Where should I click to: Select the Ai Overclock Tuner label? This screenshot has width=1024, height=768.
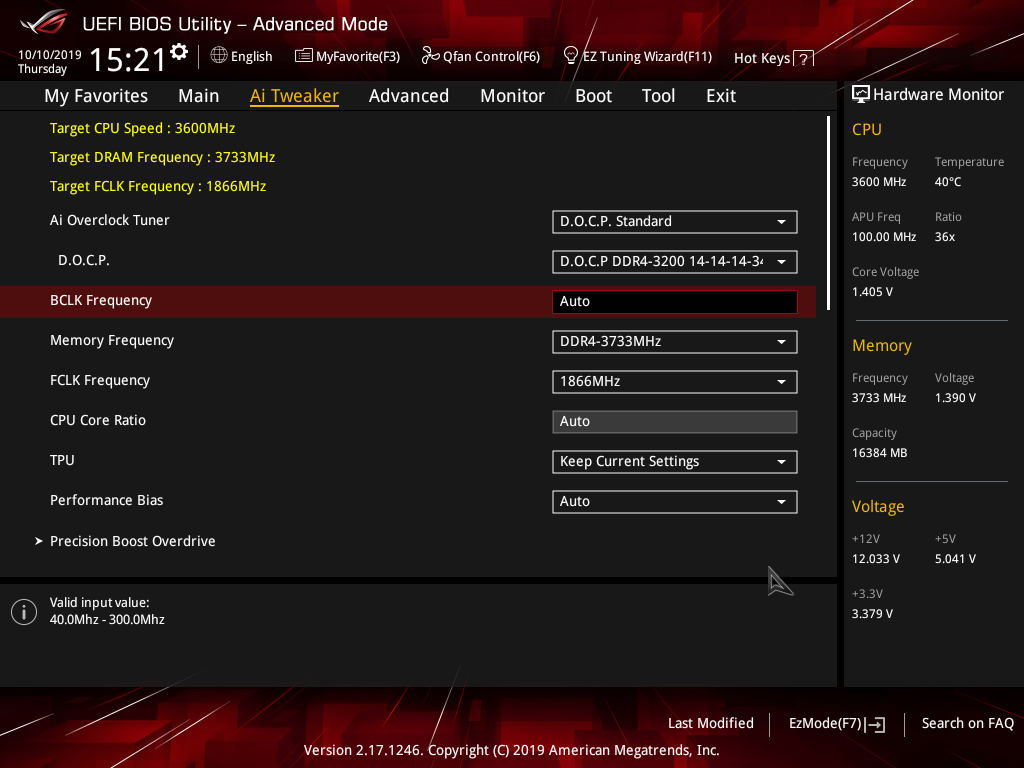point(109,220)
